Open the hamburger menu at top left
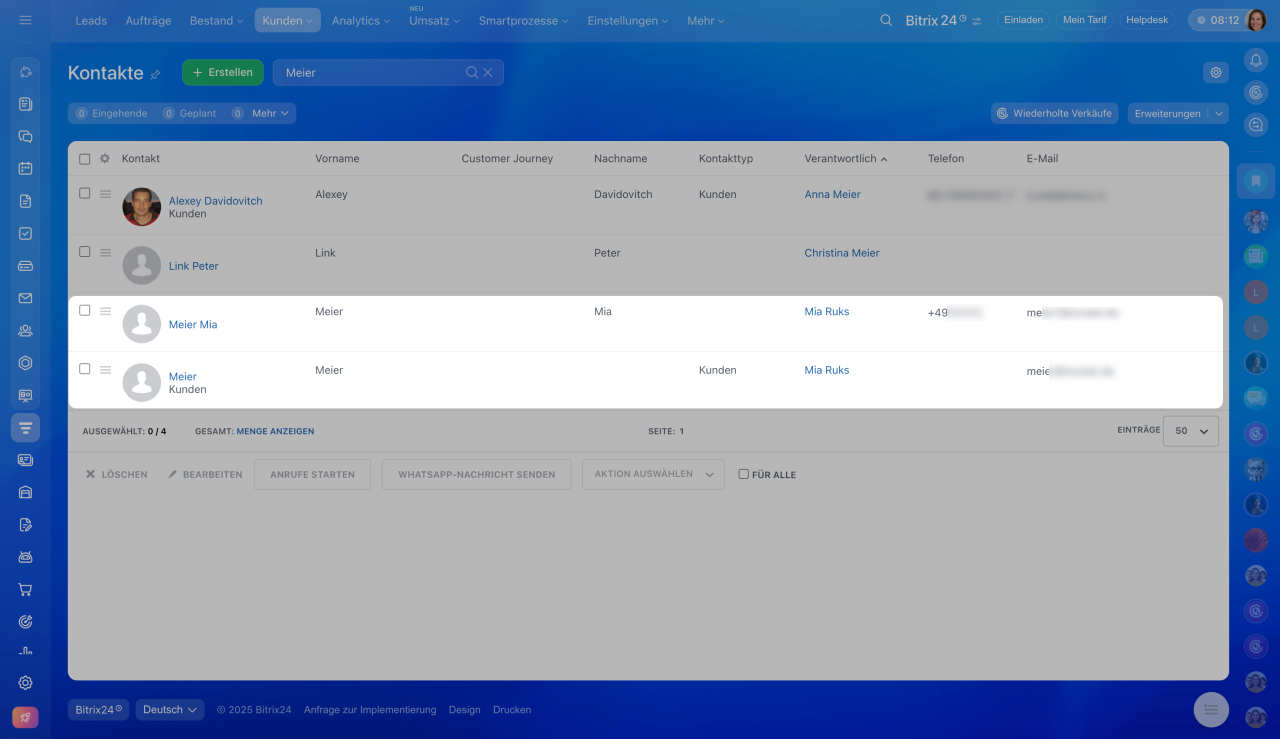This screenshot has height=739, width=1280. point(25,20)
